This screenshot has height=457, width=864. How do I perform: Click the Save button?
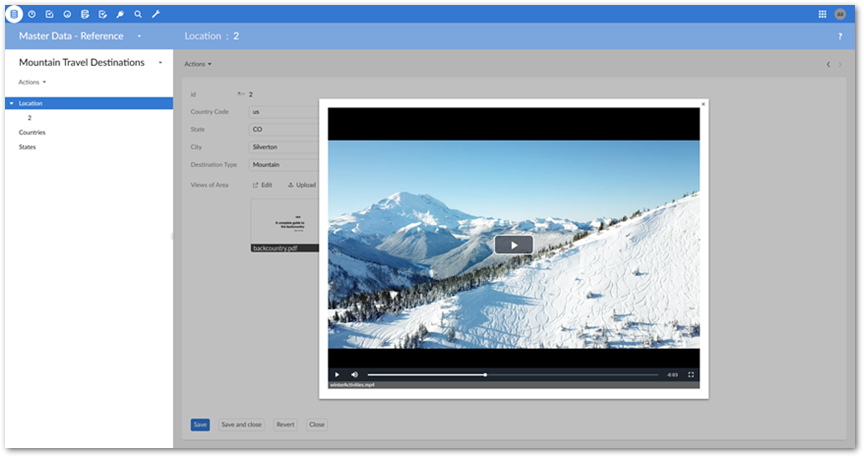click(x=200, y=424)
